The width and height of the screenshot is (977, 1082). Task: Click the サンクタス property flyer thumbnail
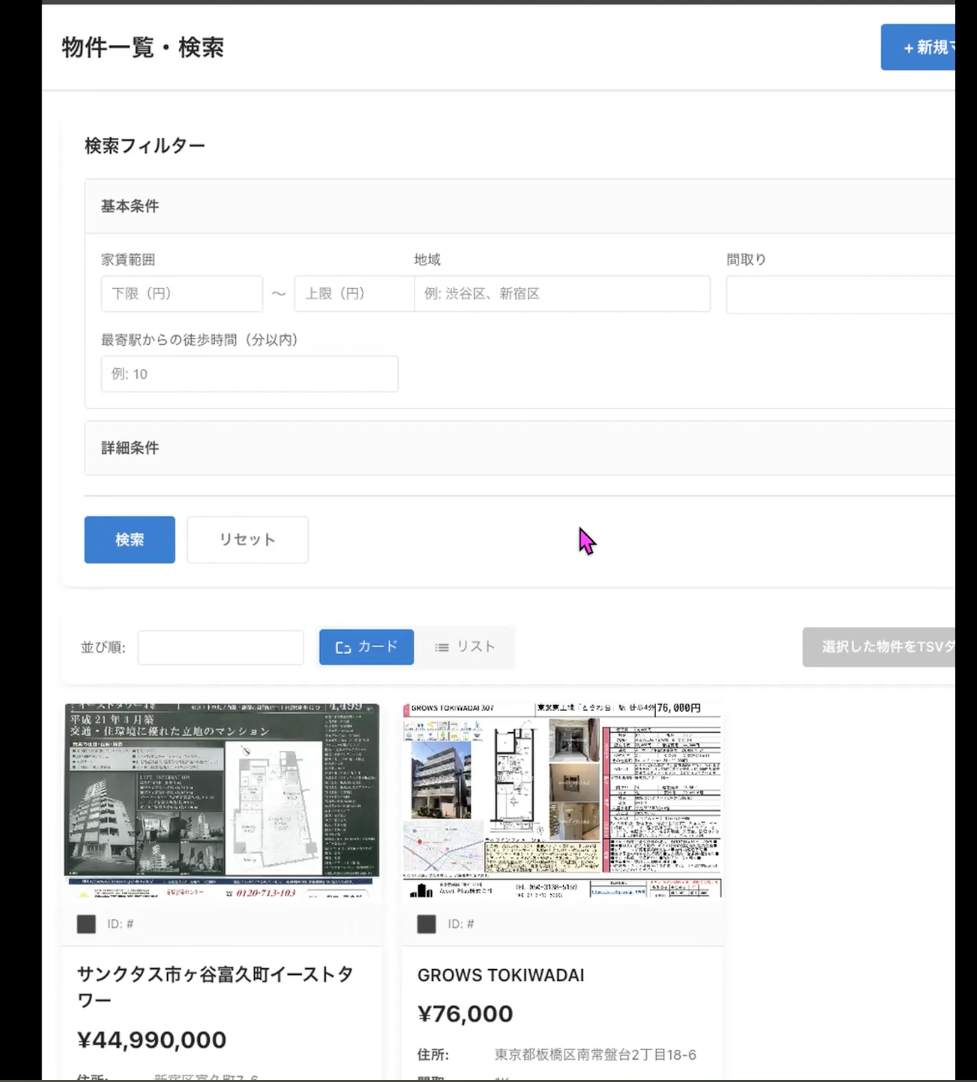(221, 800)
